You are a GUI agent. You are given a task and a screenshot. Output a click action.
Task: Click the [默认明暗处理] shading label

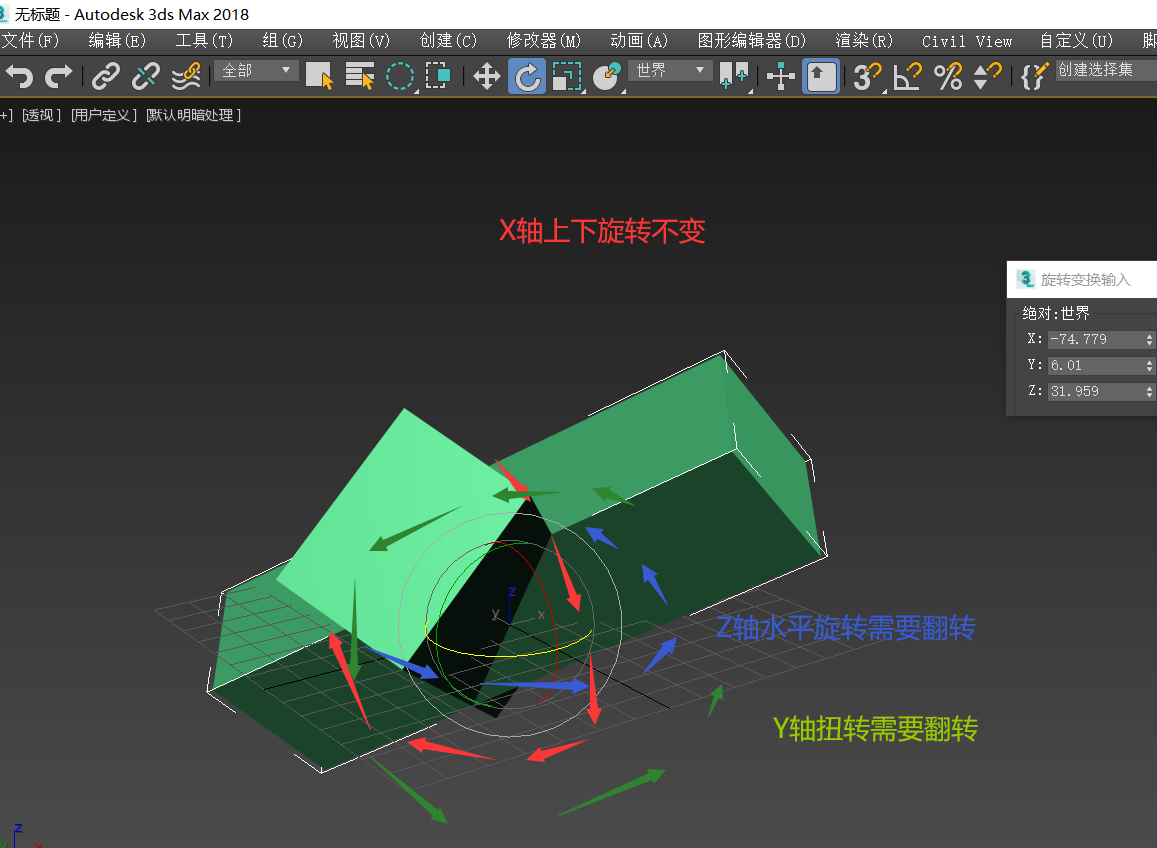pos(193,115)
